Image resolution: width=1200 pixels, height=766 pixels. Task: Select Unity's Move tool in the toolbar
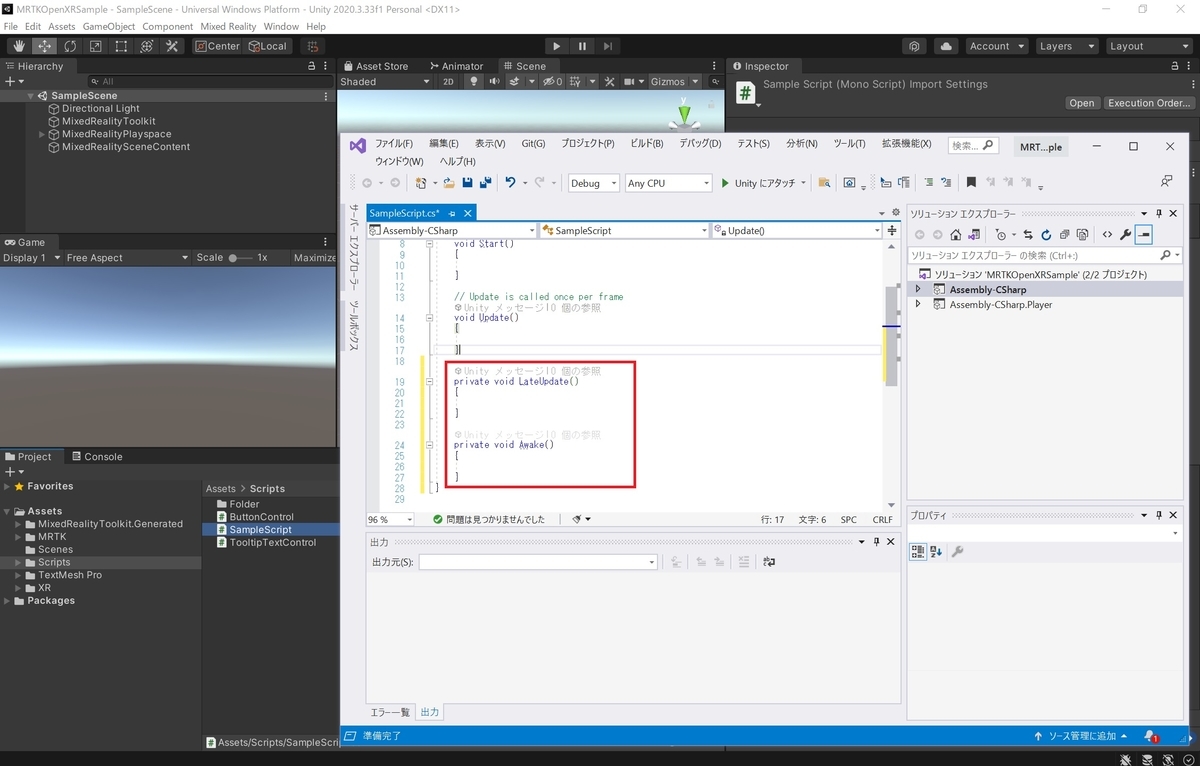click(44, 46)
